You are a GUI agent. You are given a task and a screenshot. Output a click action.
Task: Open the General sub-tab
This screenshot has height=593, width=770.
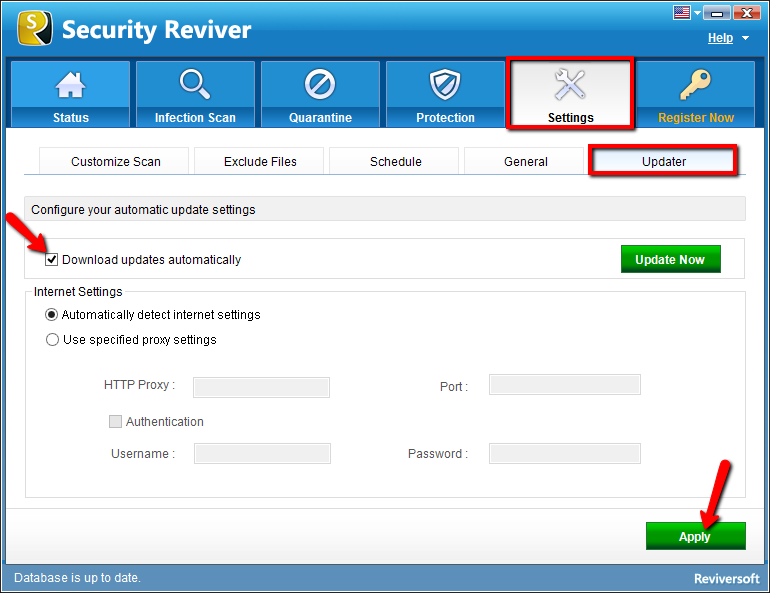click(x=524, y=161)
